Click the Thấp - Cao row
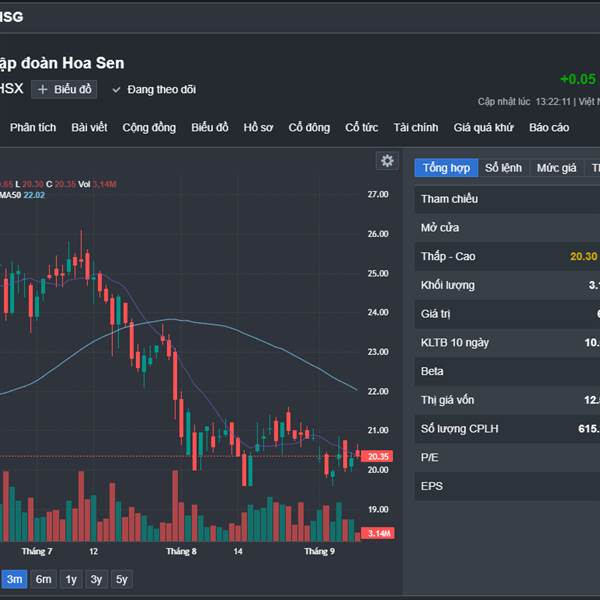 click(x=507, y=256)
